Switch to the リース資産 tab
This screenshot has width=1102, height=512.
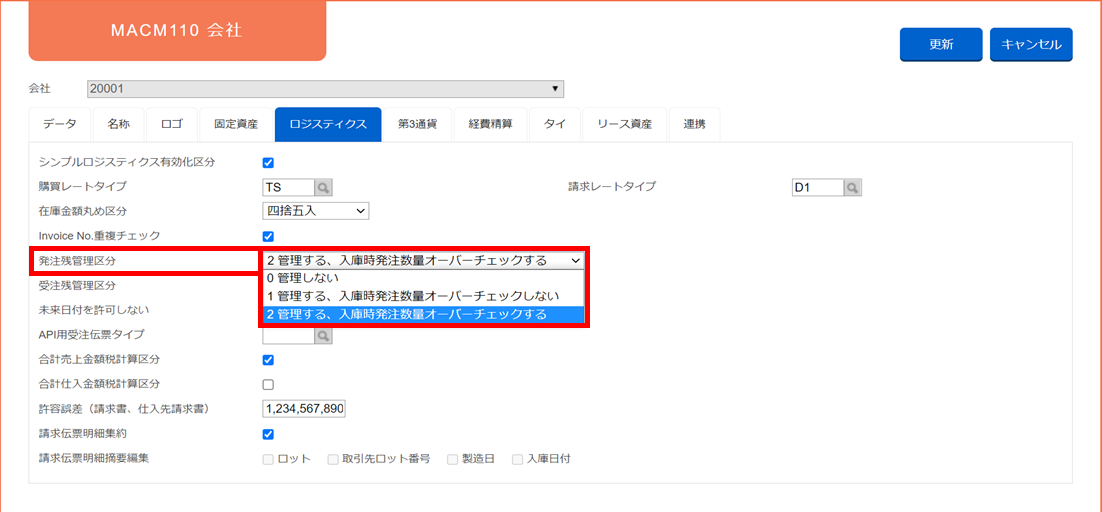pyautogui.click(x=624, y=125)
